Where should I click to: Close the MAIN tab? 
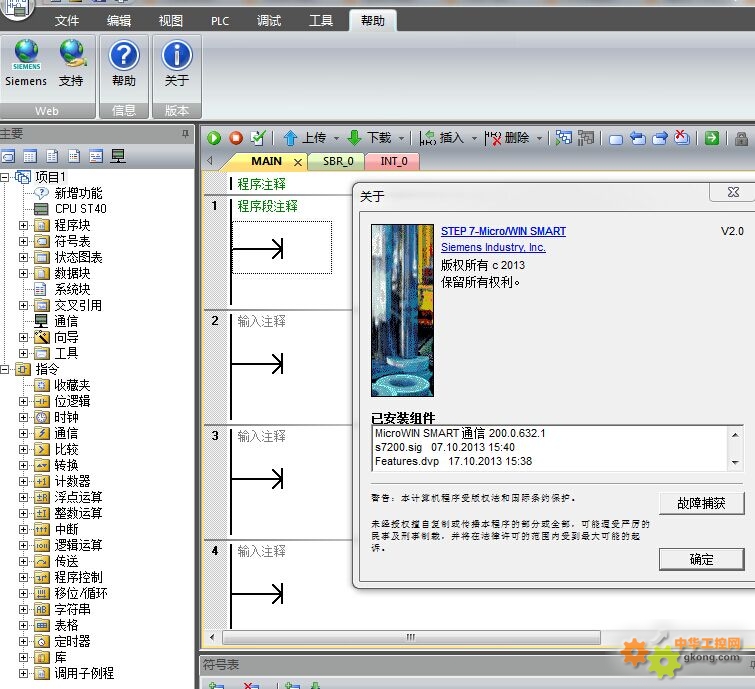point(298,162)
